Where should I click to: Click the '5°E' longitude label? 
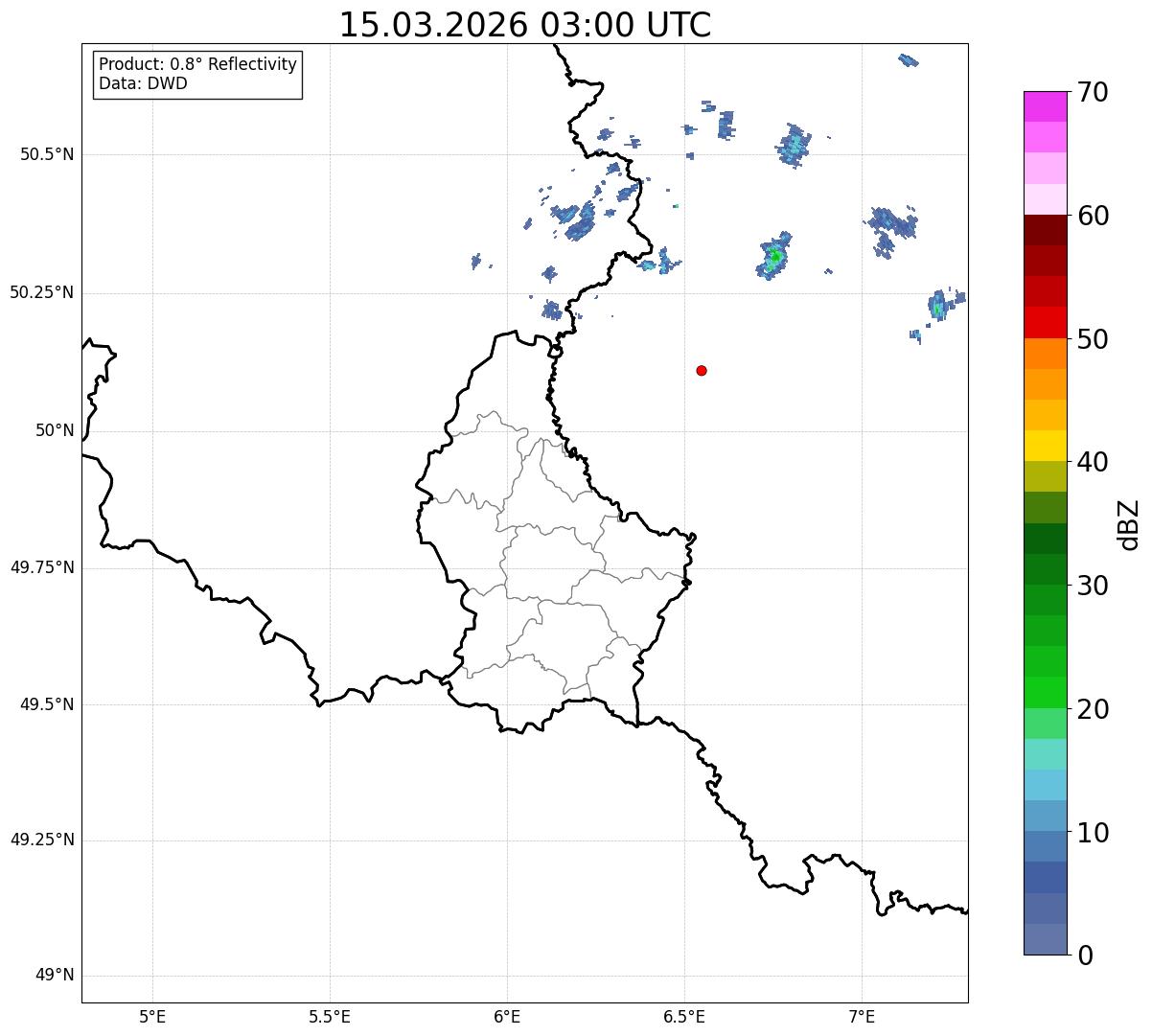[x=152, y=1017]
